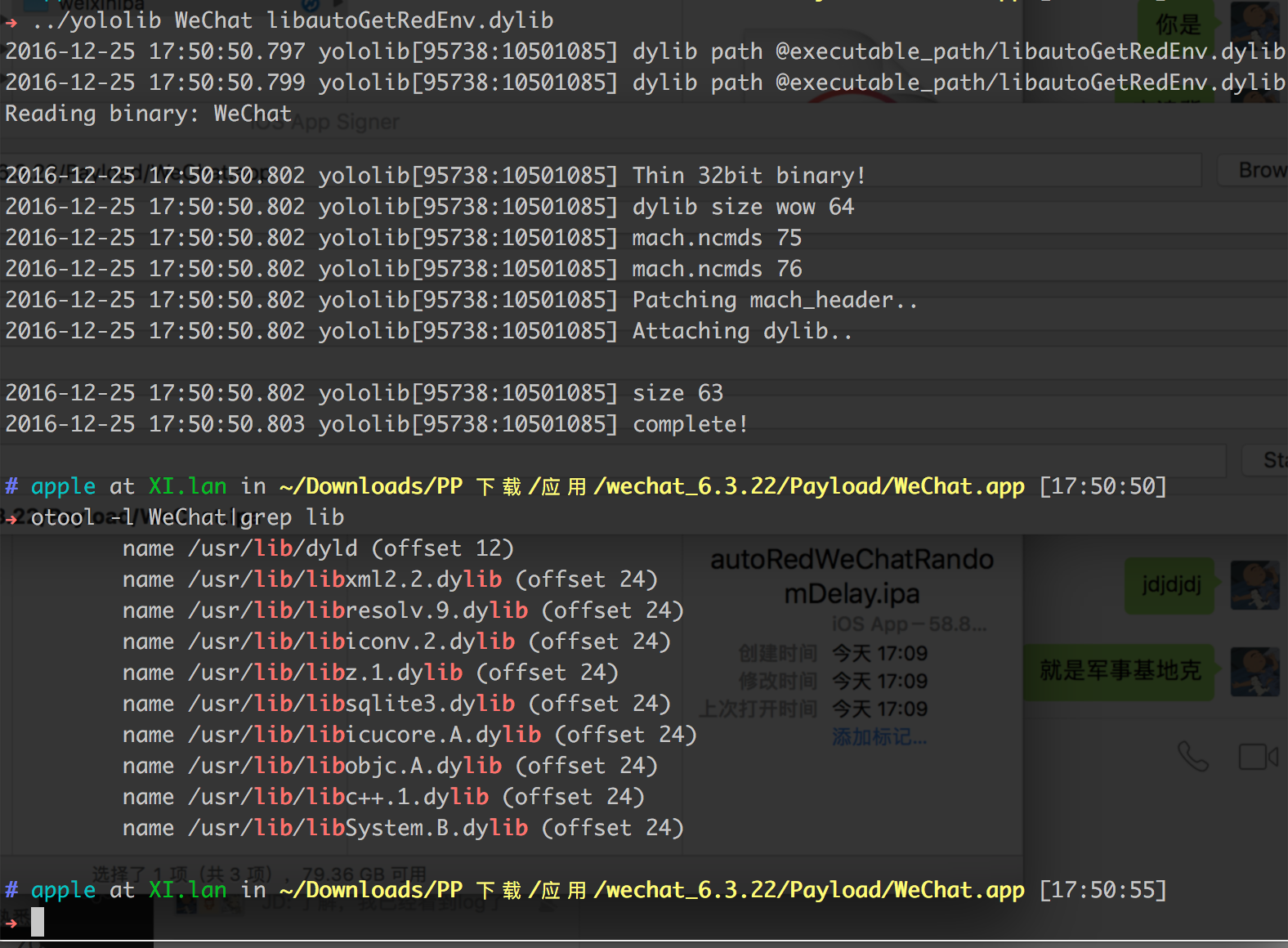This screenshot has height=948, width=1288.
Task: Start a video call with the camera icon
Action: [1257, 757]
